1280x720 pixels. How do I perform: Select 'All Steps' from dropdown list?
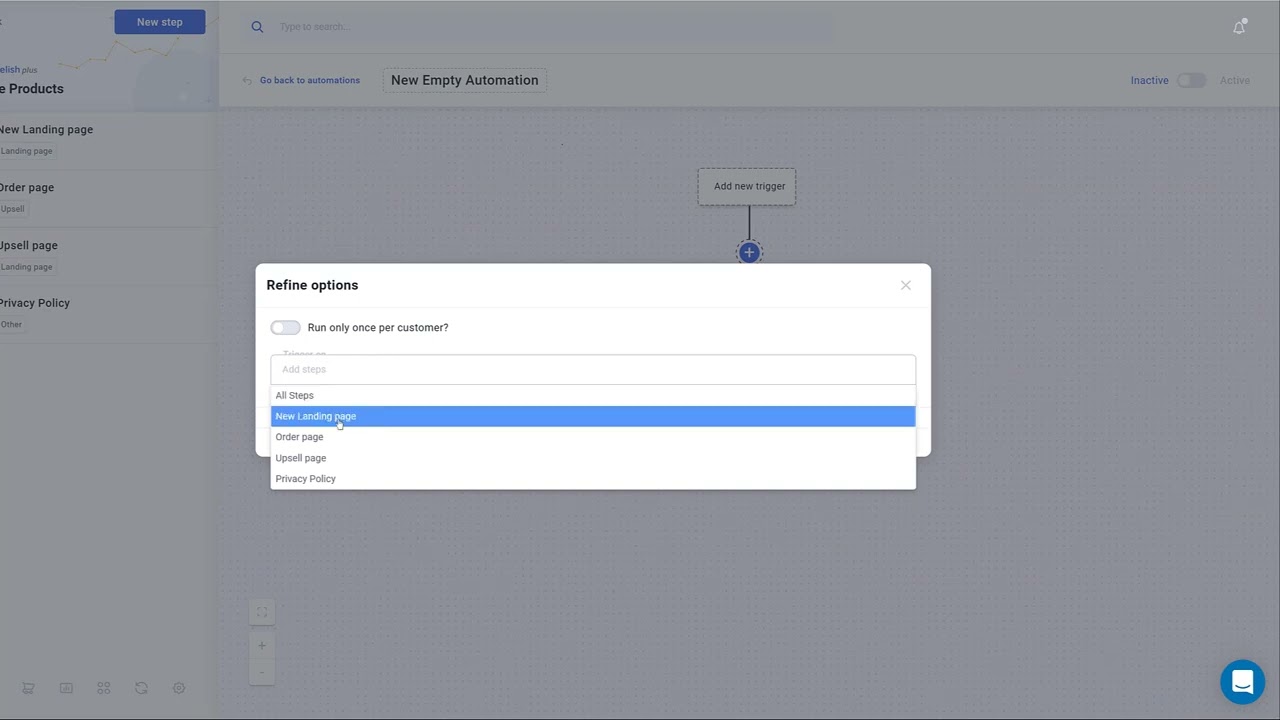[295, 395]
